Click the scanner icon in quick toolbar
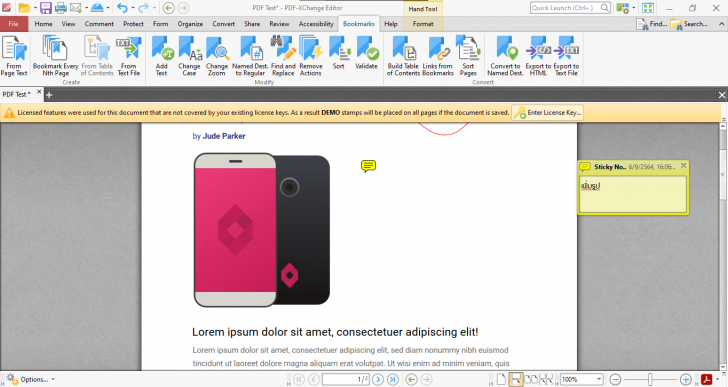 pyautogui.click(x=97, y=7)
